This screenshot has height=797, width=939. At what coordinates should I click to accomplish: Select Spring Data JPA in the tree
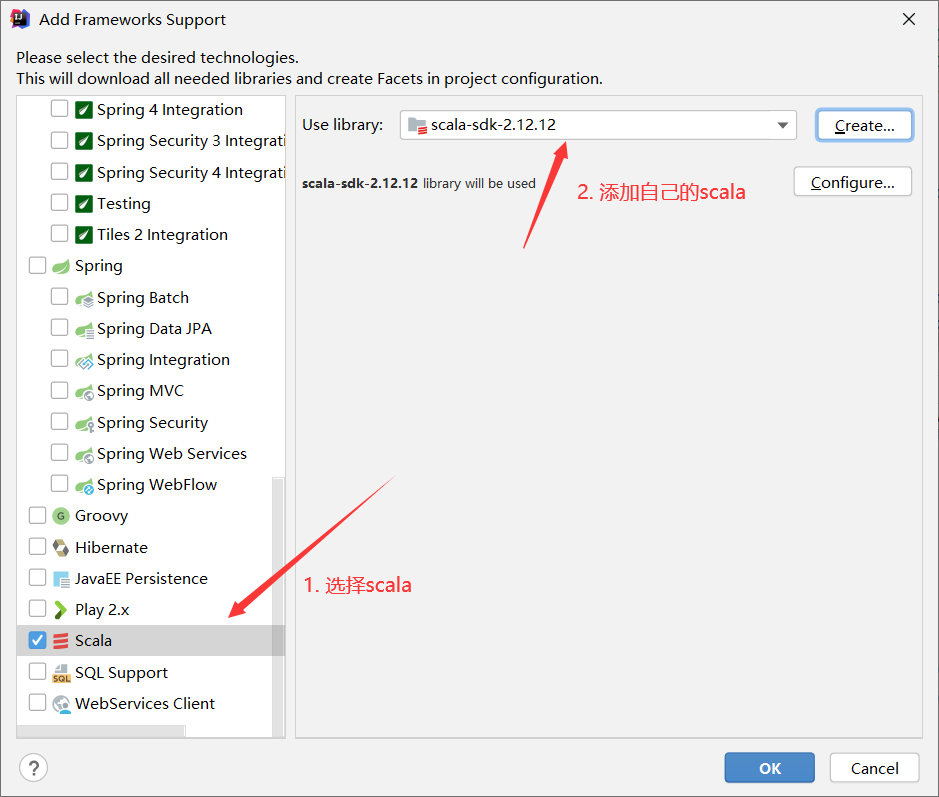click(154, 329)
